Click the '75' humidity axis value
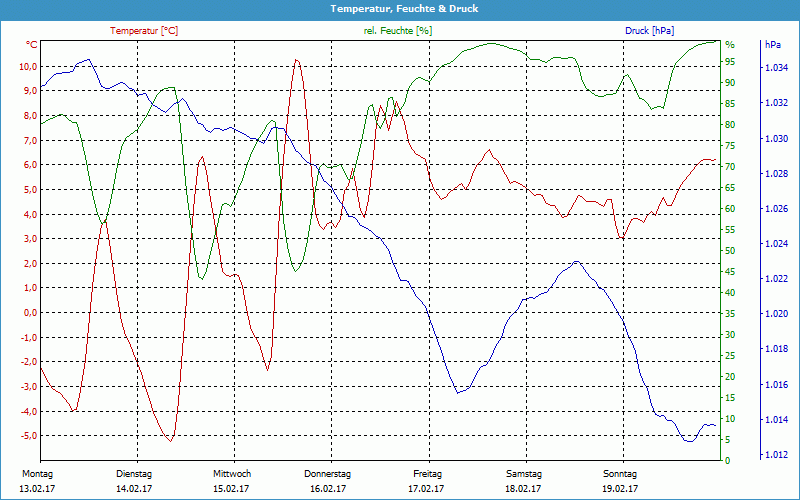 coord(730,146)
